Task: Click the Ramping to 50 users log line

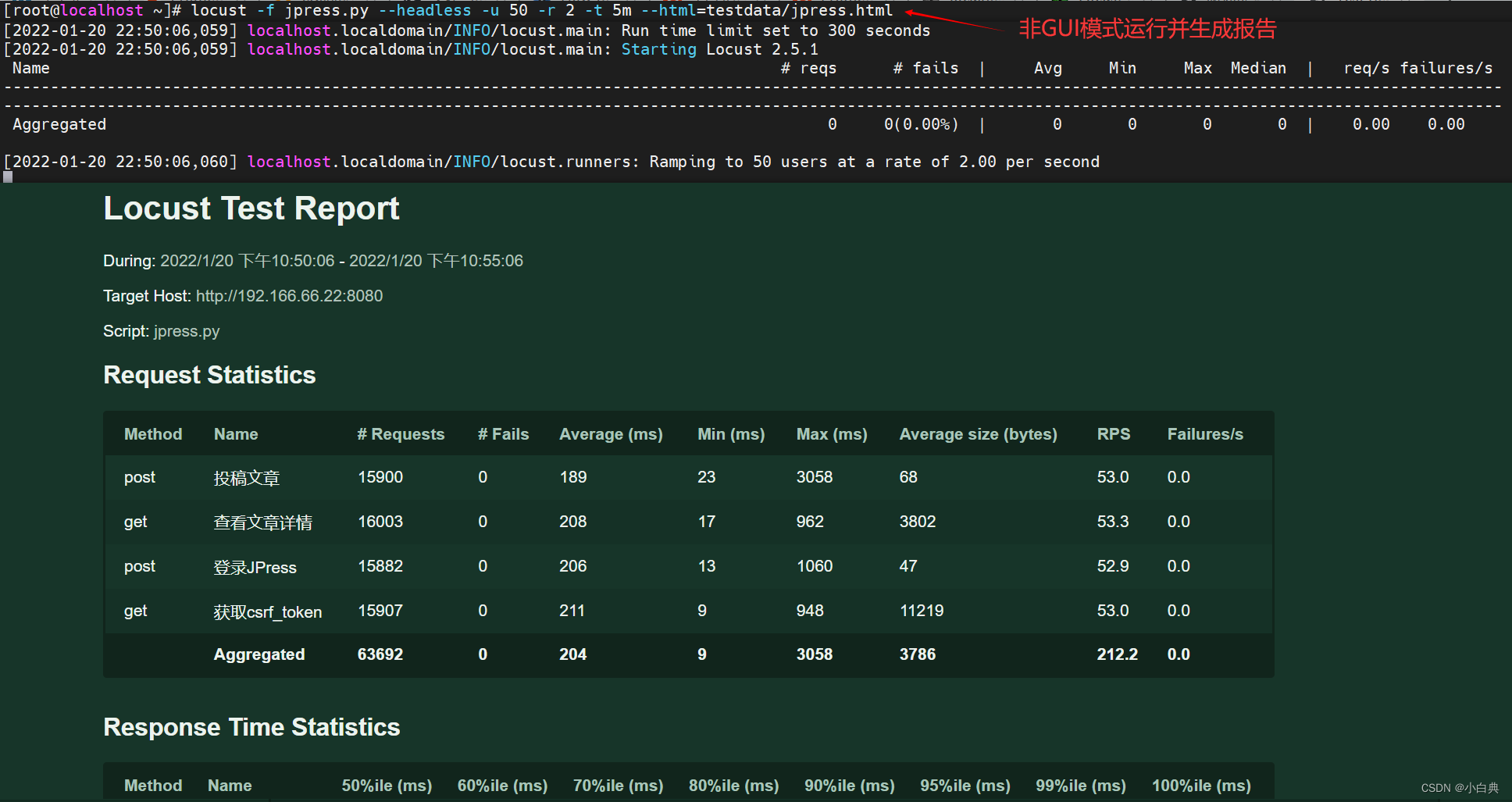Action: point(551,162)
